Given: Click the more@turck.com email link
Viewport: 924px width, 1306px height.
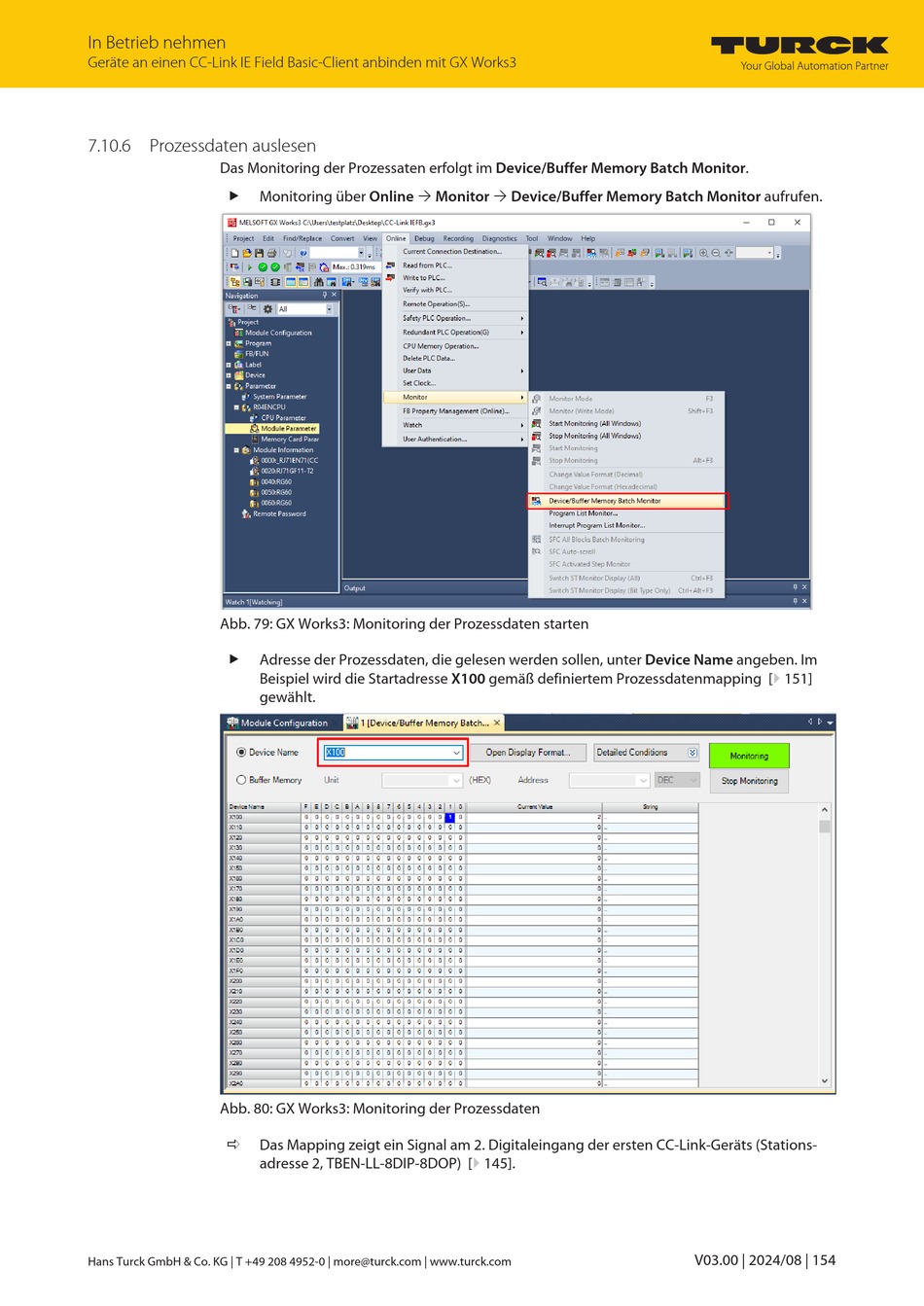Looking at the screenshot, I should (x=377, y=1261).
